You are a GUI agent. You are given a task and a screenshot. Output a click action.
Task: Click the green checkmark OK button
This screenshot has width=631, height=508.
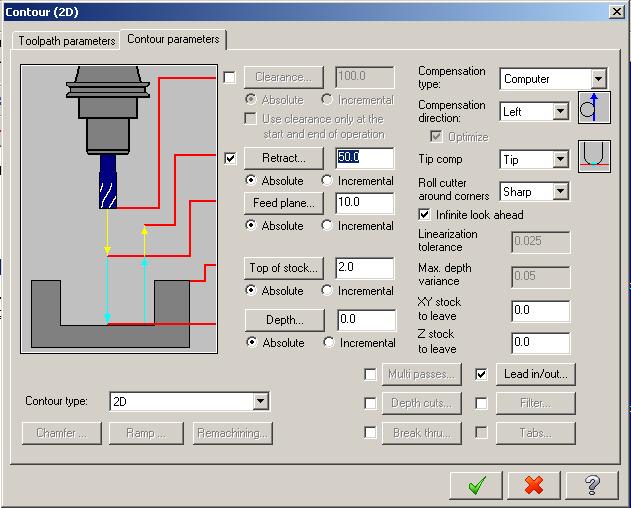[476, 485]
